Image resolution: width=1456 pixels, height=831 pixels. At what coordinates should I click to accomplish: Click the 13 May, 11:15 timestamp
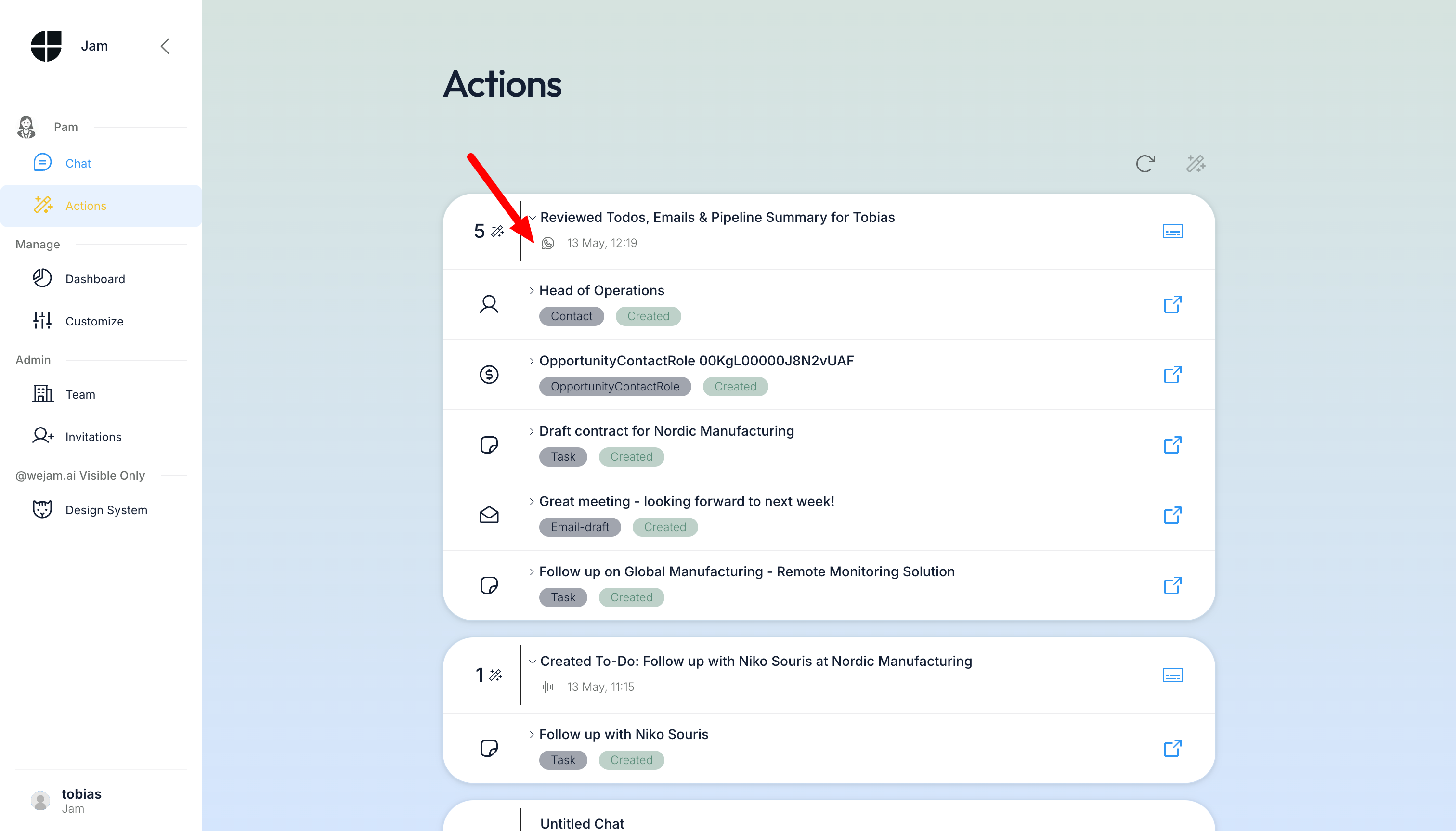click(600, 687)
